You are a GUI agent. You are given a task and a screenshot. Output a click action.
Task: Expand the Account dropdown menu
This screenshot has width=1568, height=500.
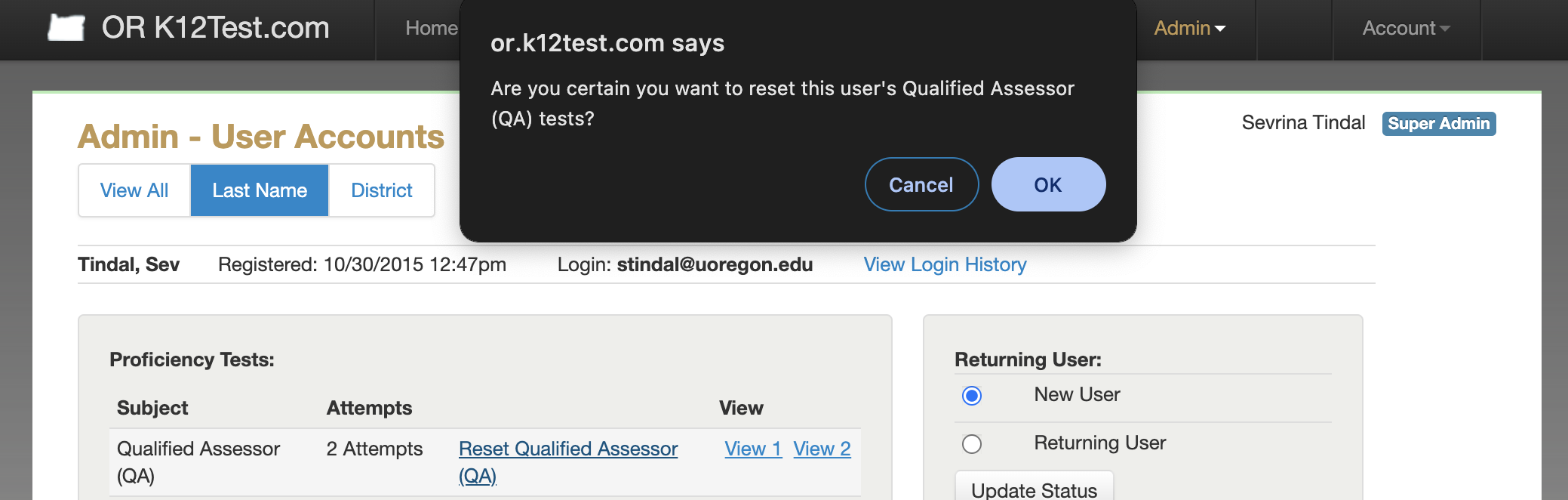[x=1406, y=28]
